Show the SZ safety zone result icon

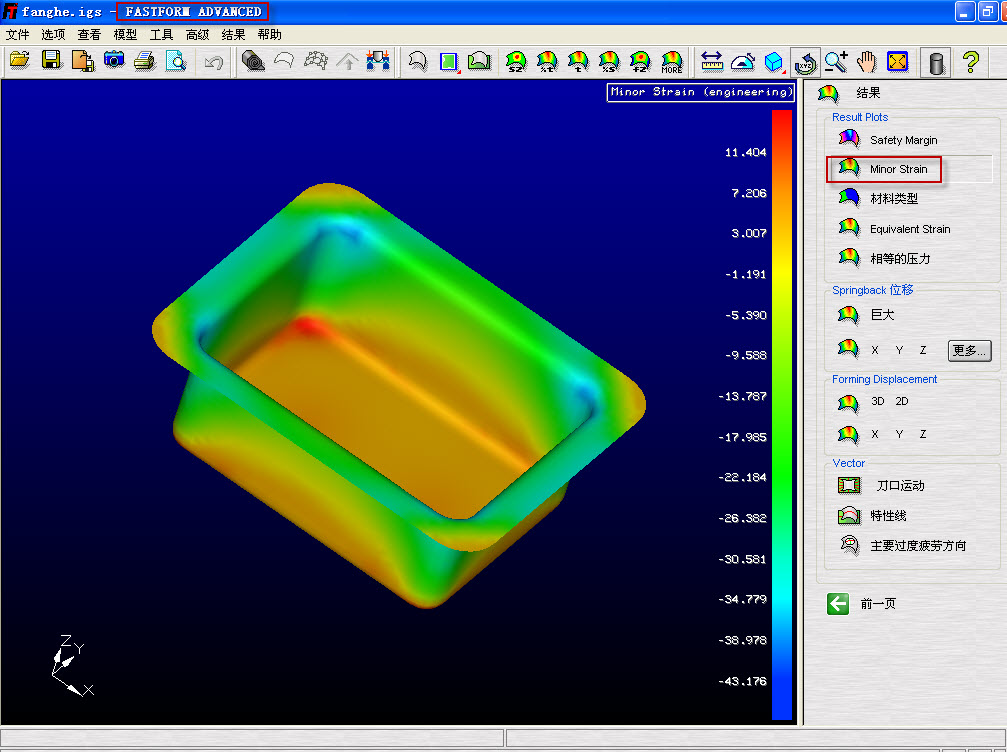pos(516,62)
